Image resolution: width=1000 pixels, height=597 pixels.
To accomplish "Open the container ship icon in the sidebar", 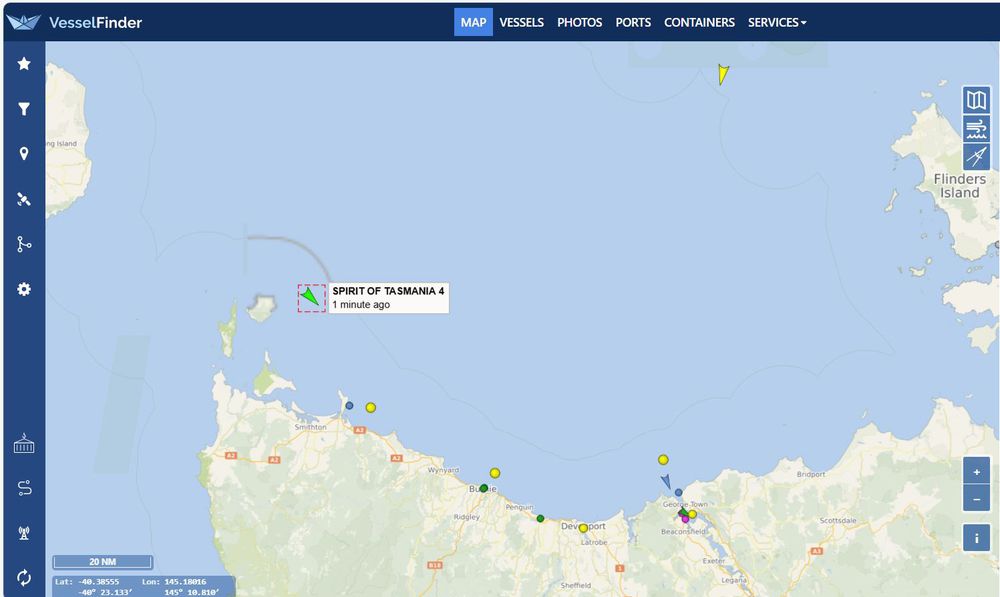I will coord(24,443).
